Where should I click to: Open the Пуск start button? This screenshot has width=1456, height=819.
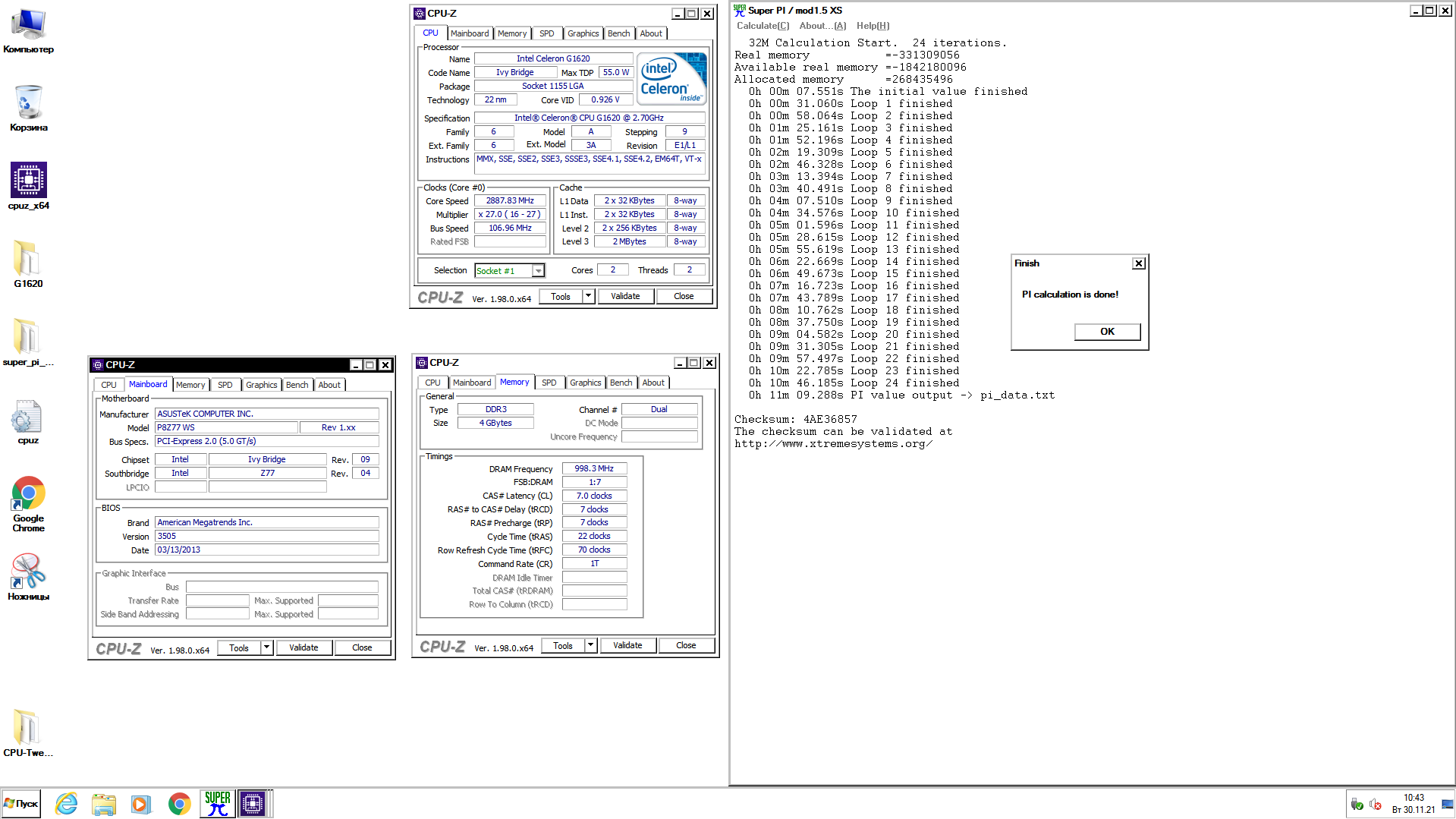point(20,804)
